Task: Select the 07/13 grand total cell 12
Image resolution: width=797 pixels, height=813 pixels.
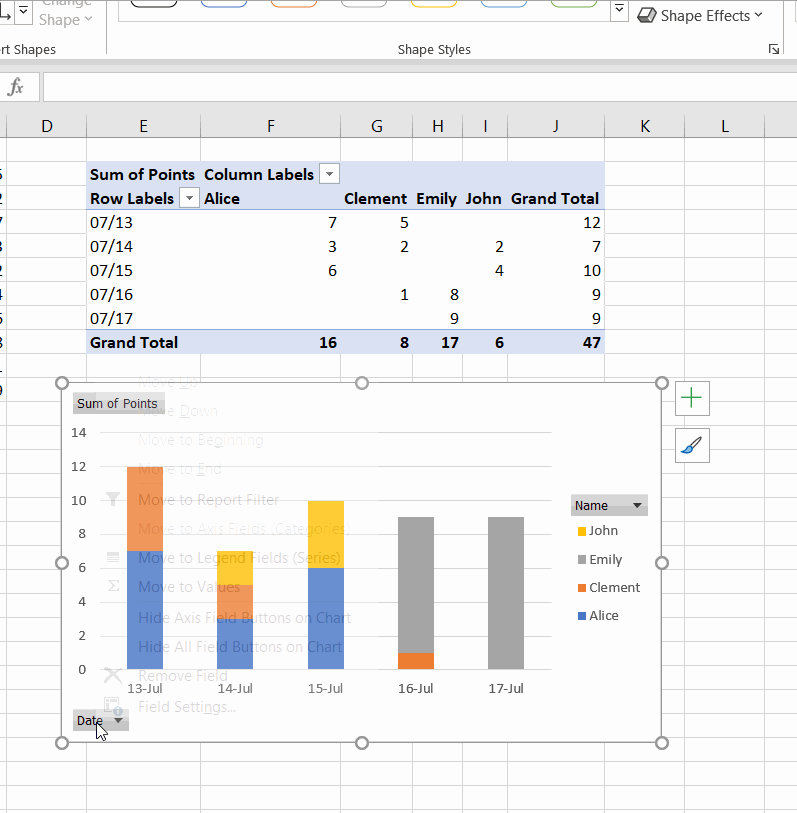Action: click(556, 222)
